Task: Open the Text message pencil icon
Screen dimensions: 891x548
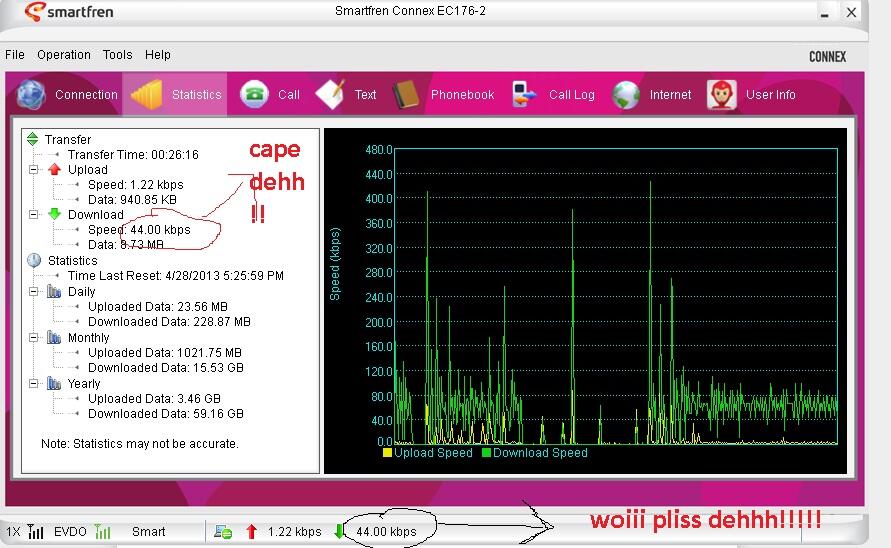Action: coord(330,94)
